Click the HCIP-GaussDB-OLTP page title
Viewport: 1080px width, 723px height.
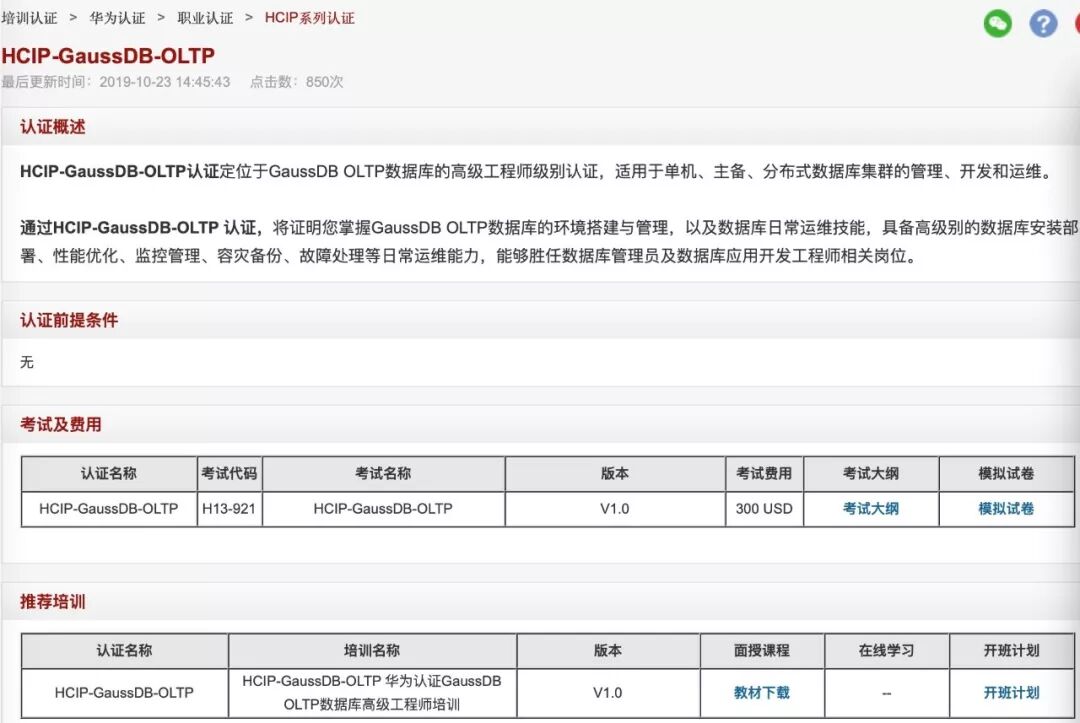click(108, 56)
